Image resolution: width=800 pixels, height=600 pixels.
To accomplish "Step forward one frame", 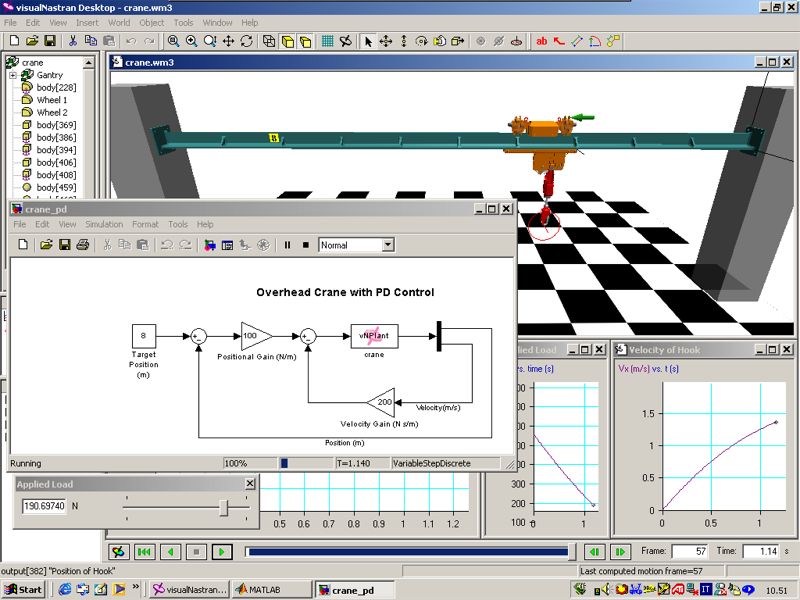I will pos(620,552).
